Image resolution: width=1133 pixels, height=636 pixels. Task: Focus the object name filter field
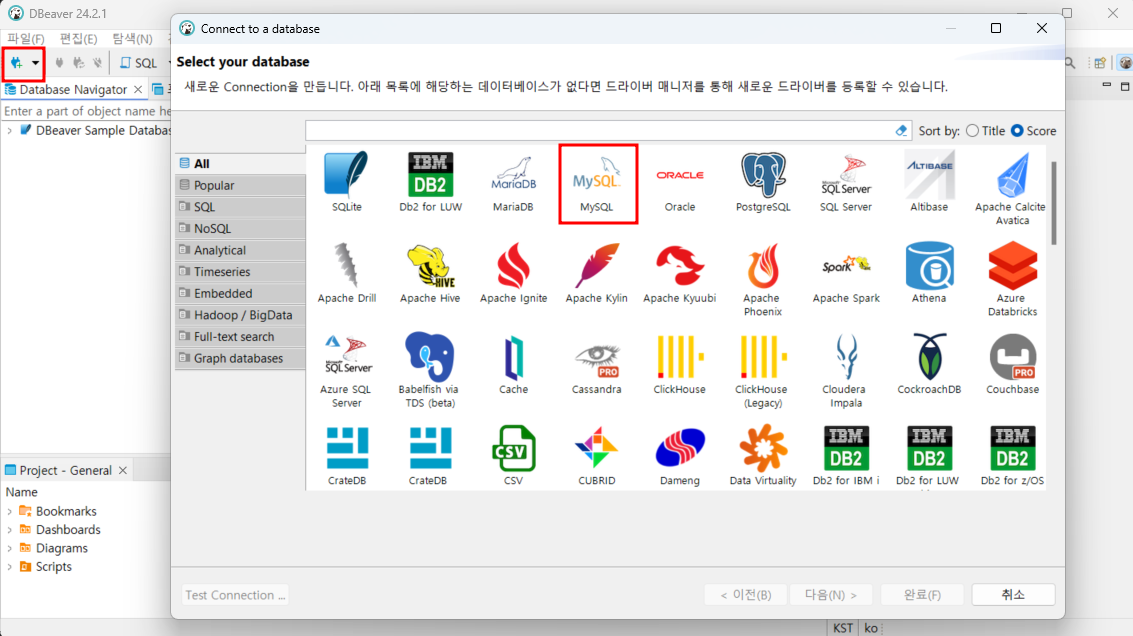[87, 111]
